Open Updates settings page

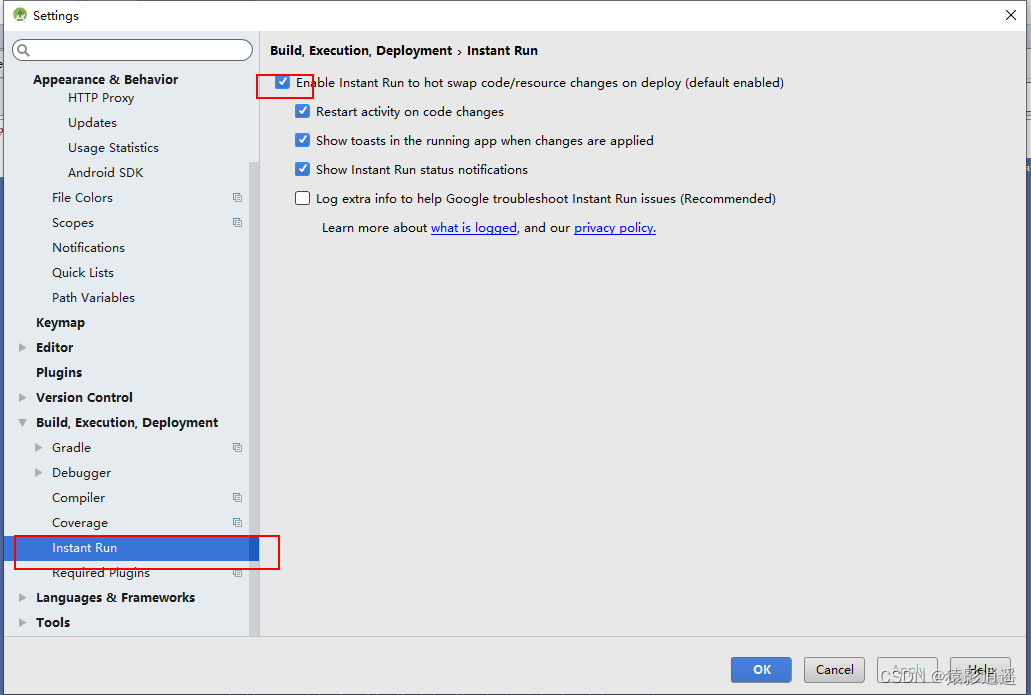pos(92,122)
